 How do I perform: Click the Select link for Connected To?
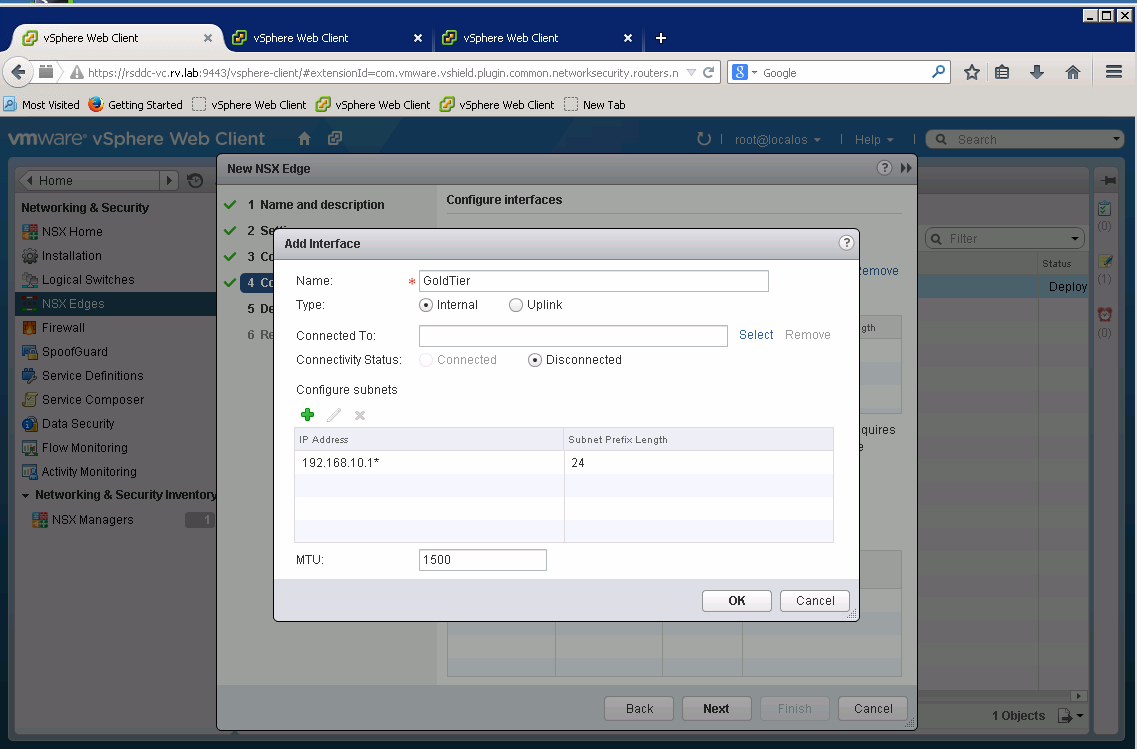pyautogui.click(x=756, y=335)
